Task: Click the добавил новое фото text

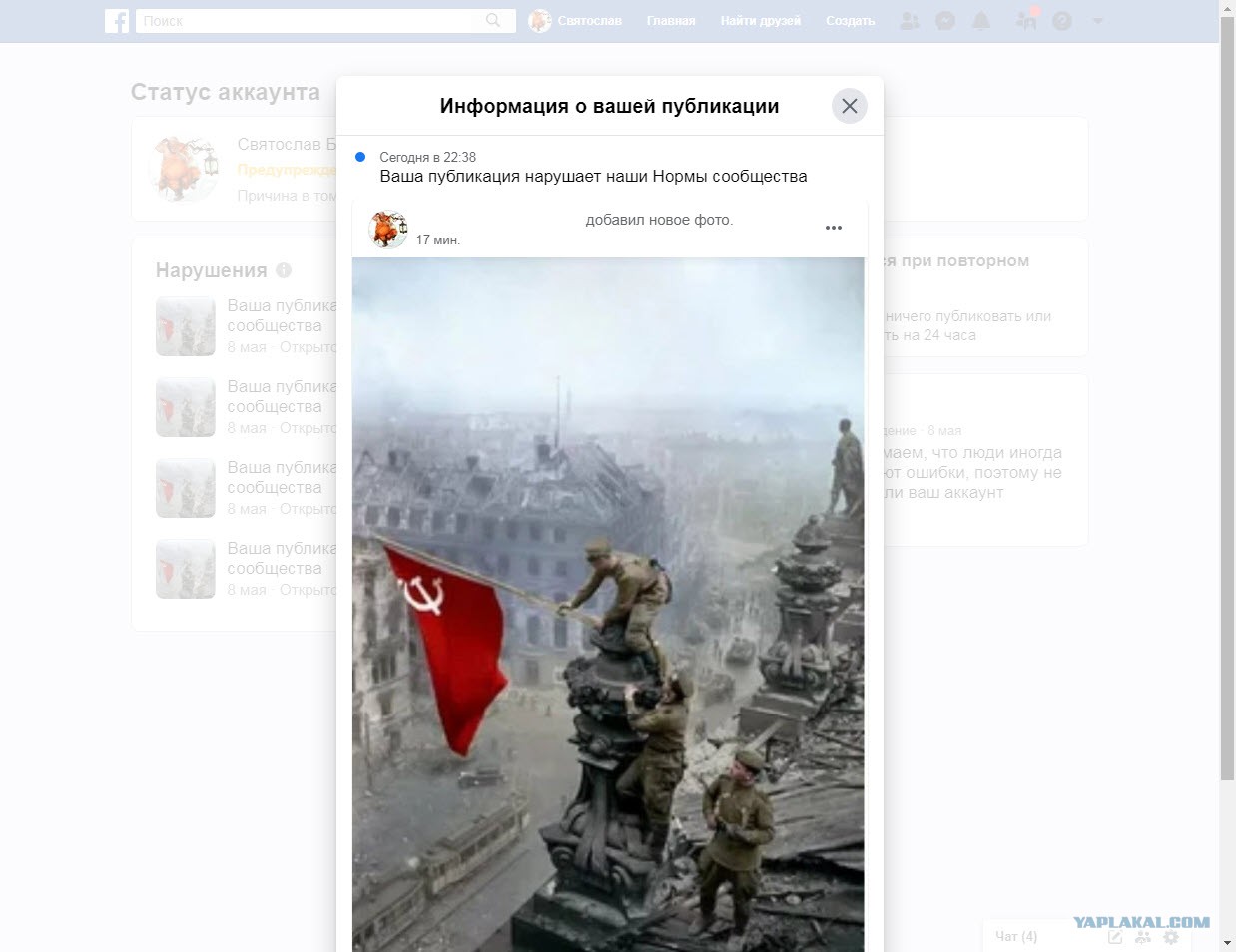Action: click(659, 220)
